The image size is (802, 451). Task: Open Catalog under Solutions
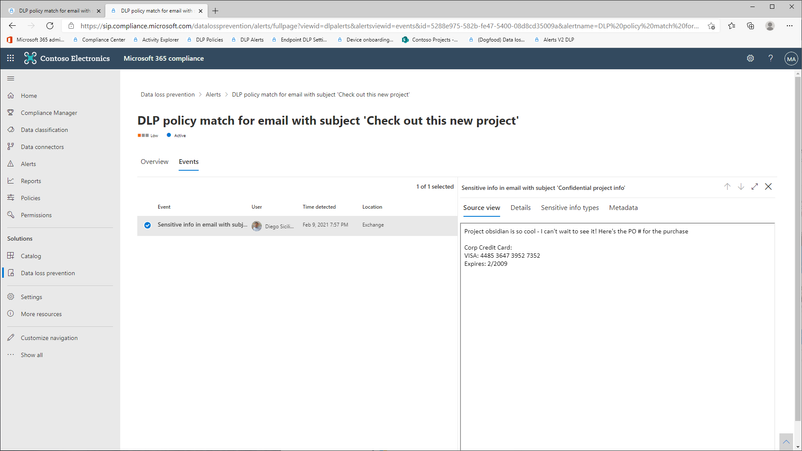point(31,256)
